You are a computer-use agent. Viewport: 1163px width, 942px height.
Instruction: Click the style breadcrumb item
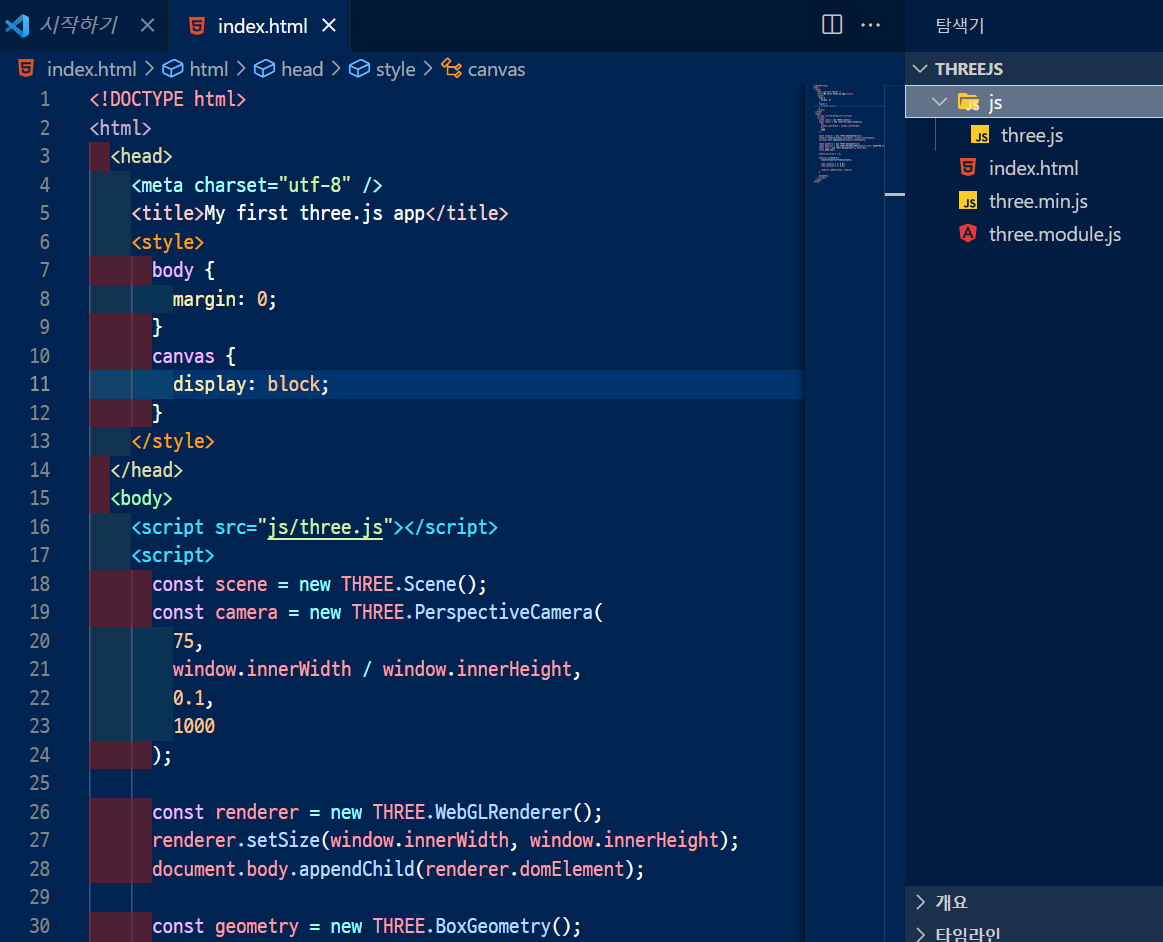395,69
